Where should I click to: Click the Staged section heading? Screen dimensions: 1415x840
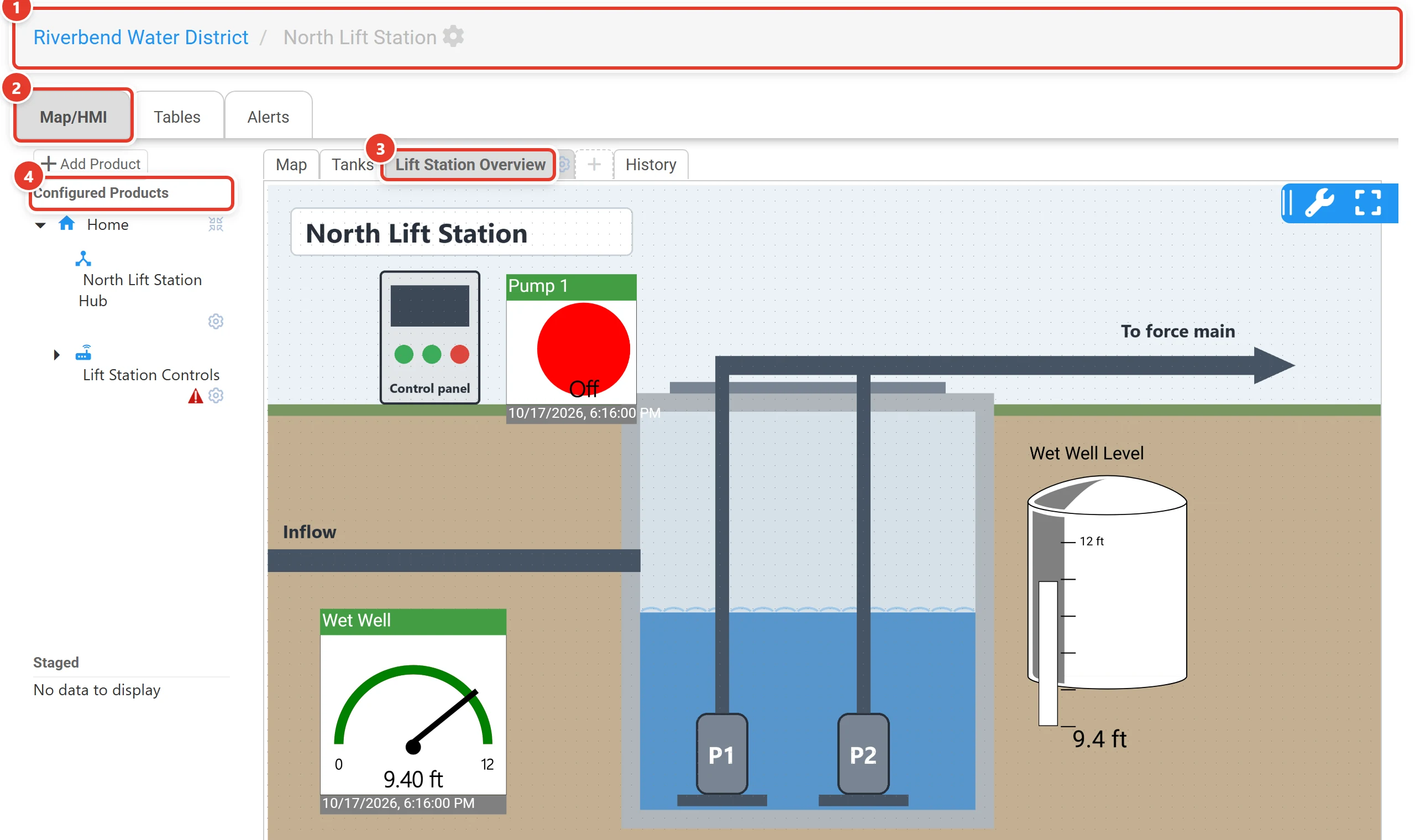[56, 662]
